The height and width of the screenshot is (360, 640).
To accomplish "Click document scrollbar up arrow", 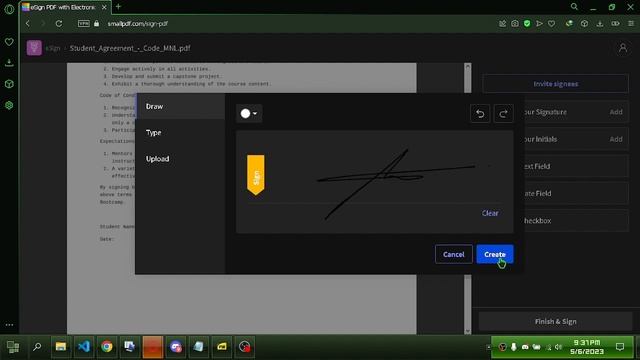I will [x=468, y=67].
